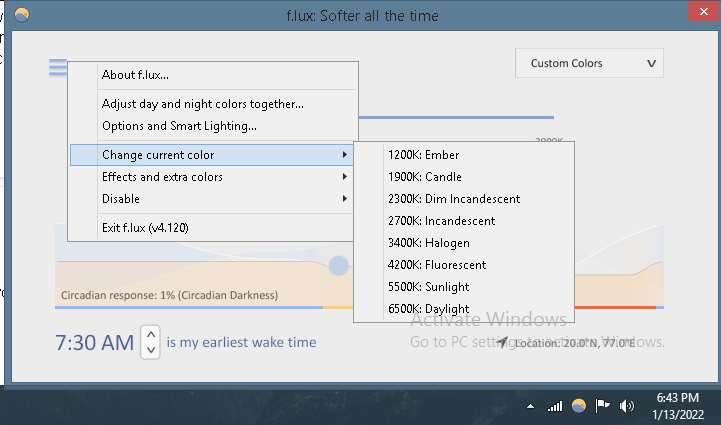Select 2300K: Dim Incandescent
The height and width of the screenshot is (425, 721).
point(464,199)
